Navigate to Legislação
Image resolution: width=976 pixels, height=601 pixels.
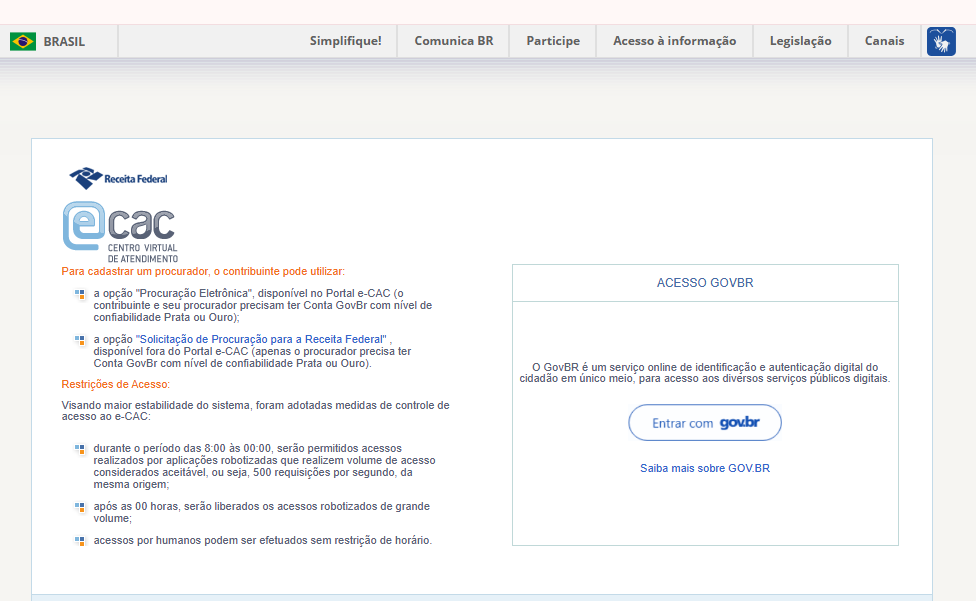[800, 41]
